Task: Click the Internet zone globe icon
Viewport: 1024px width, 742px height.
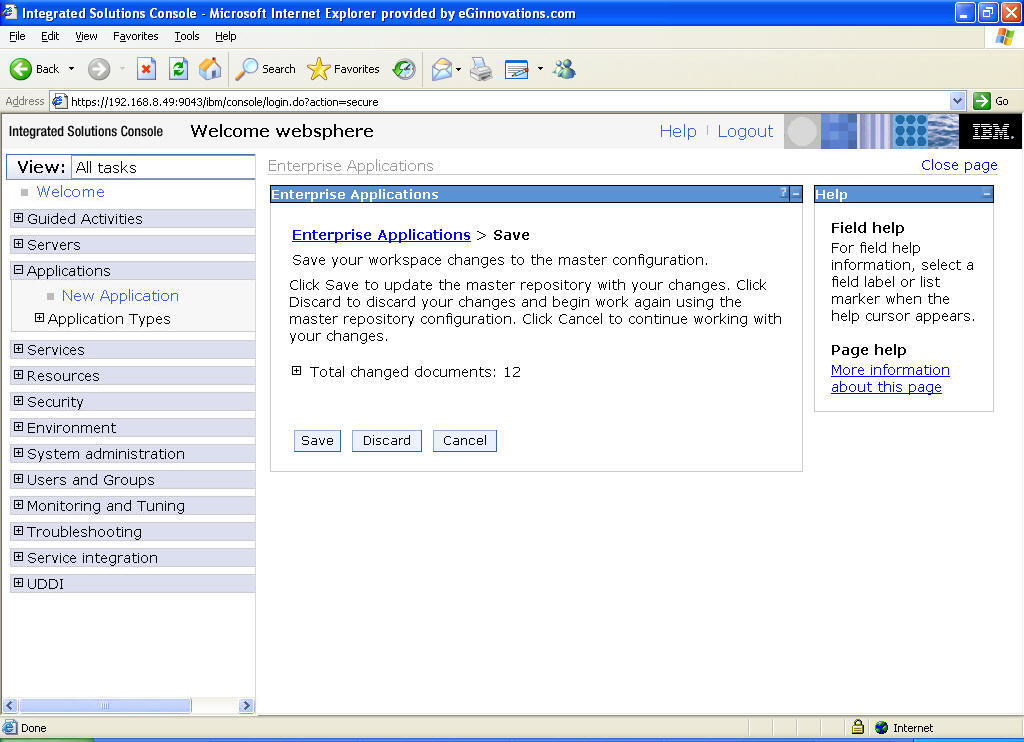Action: tap(882, 727)
